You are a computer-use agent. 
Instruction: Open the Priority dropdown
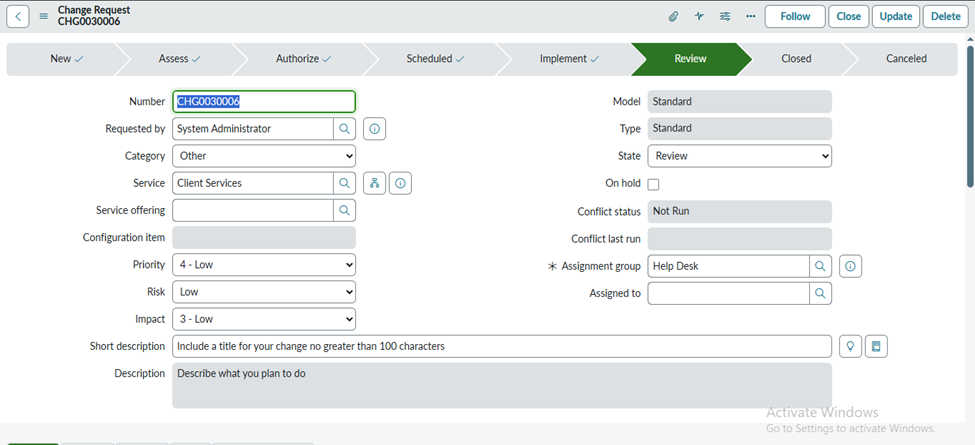tap(264, 265)
